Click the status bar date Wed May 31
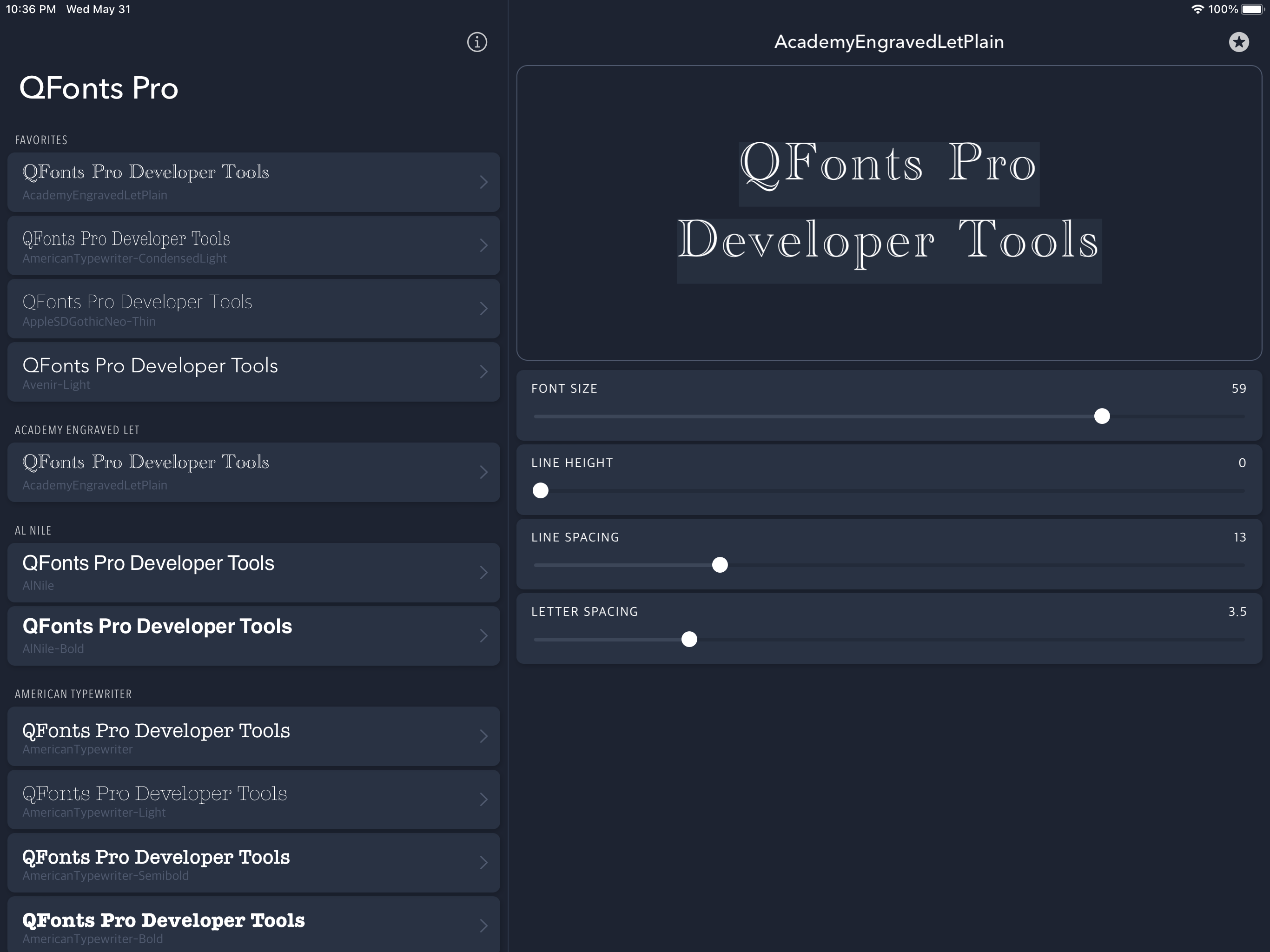Viewport: 1270px width, 952px height. [x=98, y=9]
